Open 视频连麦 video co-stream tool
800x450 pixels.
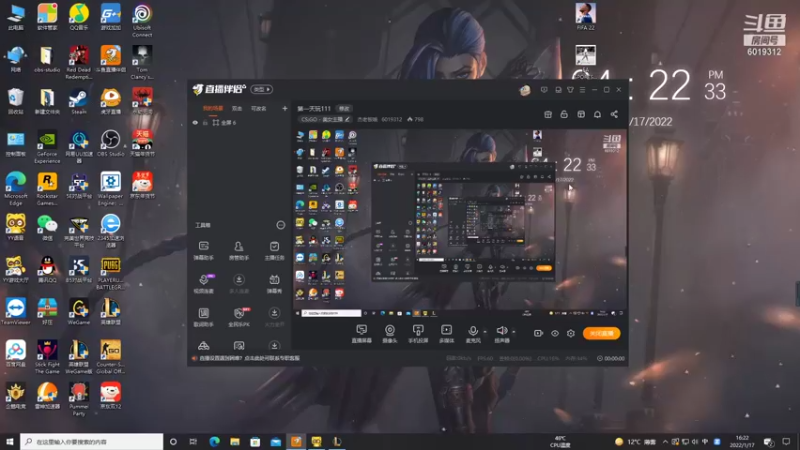click(204, 284)
